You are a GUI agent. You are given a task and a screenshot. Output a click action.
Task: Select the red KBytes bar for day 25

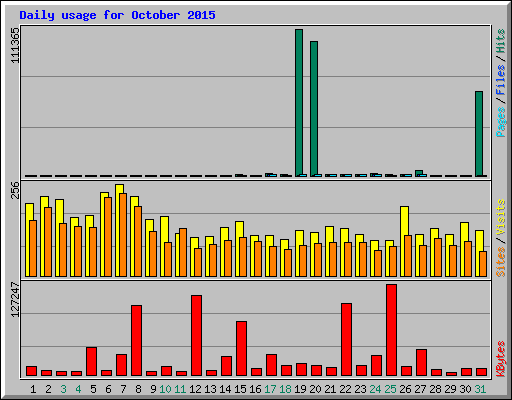click(391, 330)
